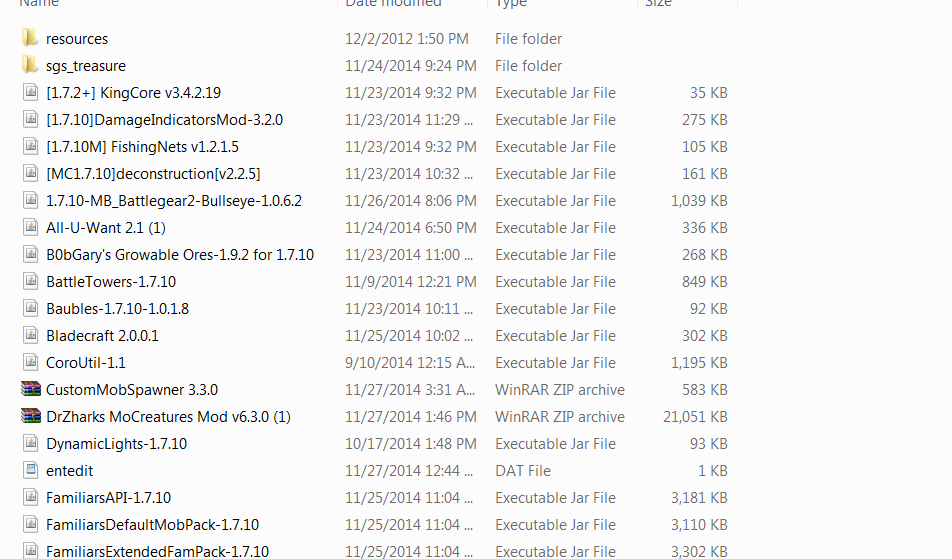Viewport: 952px width, 560px height.
Task: Click the CustomMobSpawner 3.3.0 WinRAR icon
Action: point(30,389)
